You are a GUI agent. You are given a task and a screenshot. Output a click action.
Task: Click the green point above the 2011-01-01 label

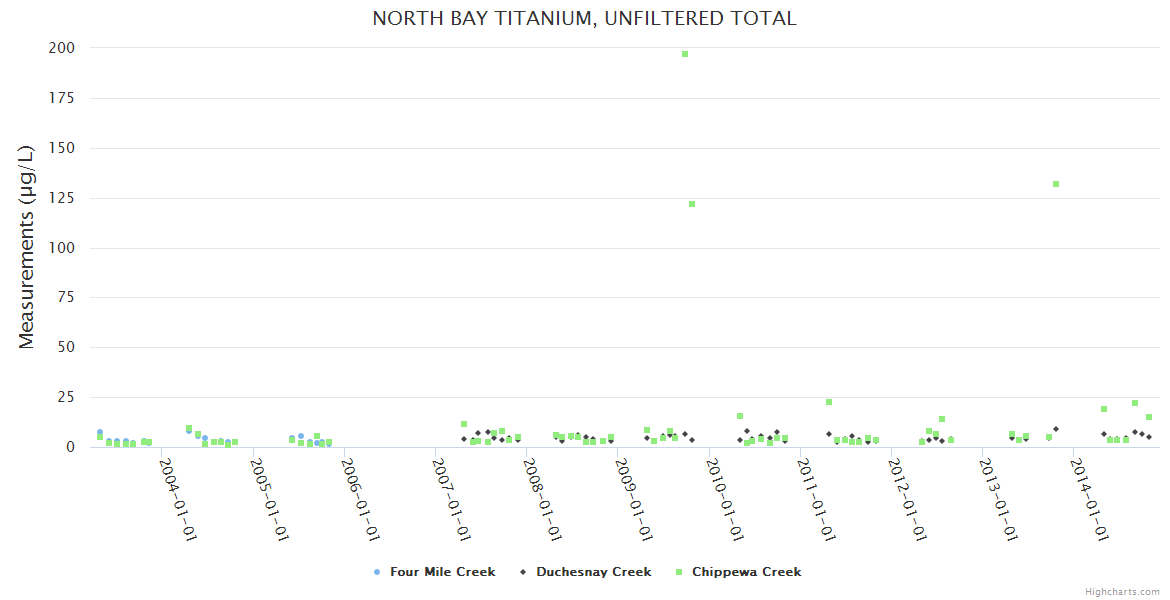click(829, 402)
